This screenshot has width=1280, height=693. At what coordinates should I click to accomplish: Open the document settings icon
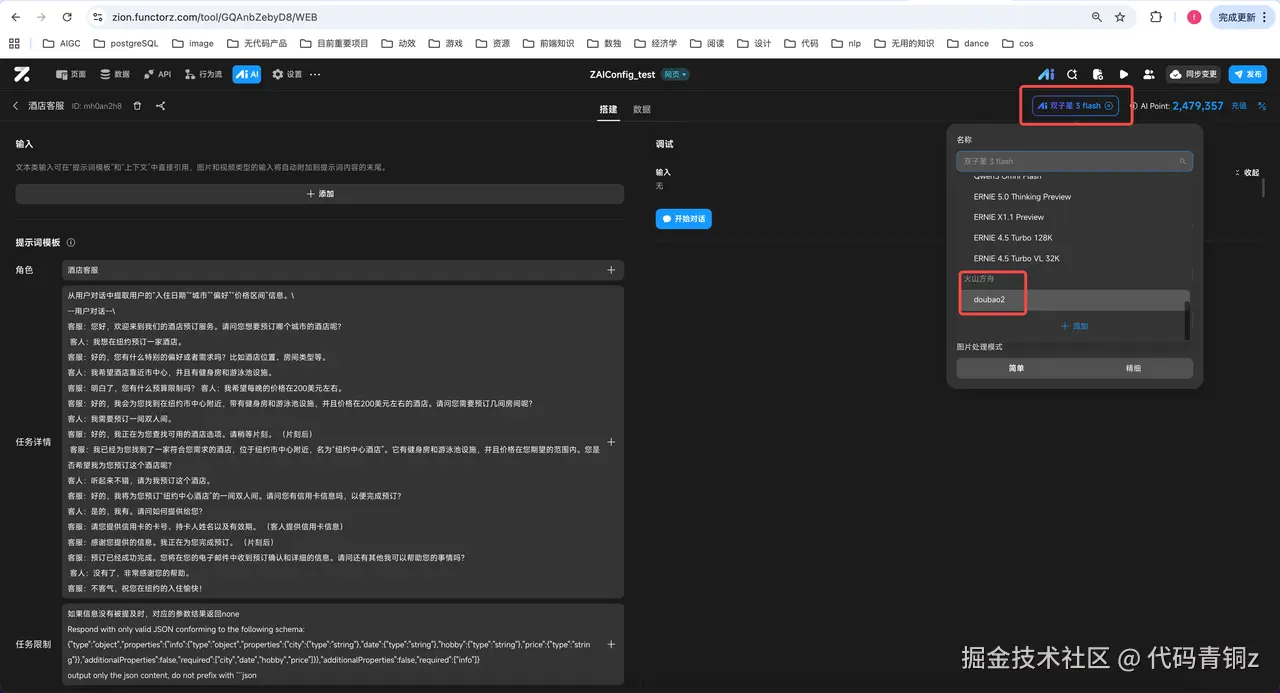[1098, 74]
